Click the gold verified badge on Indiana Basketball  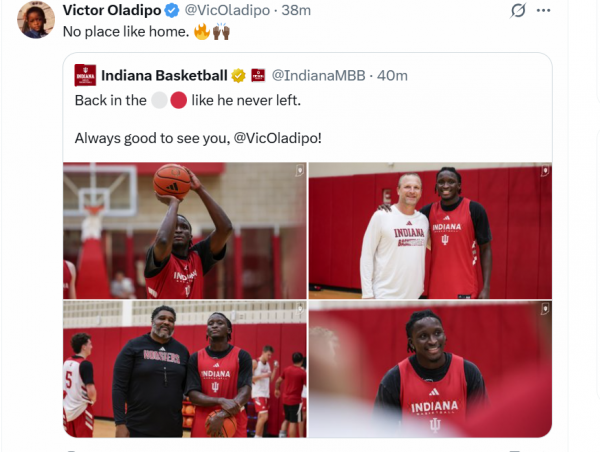(238, 75)
